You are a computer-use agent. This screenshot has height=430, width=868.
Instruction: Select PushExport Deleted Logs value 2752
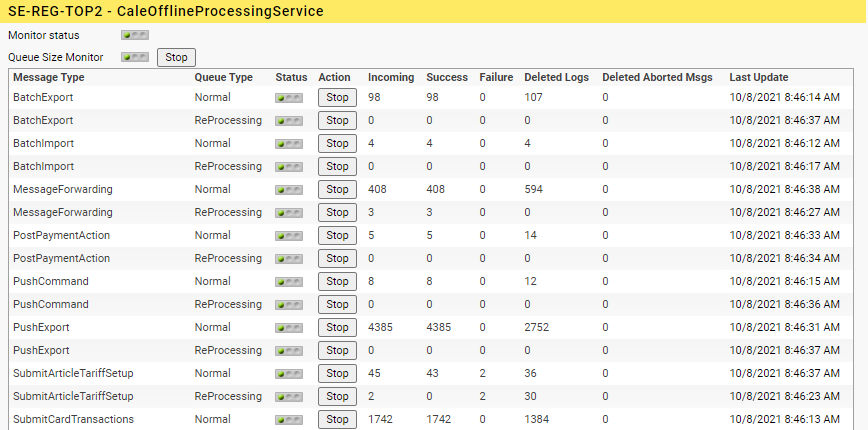tap(537, 328)
